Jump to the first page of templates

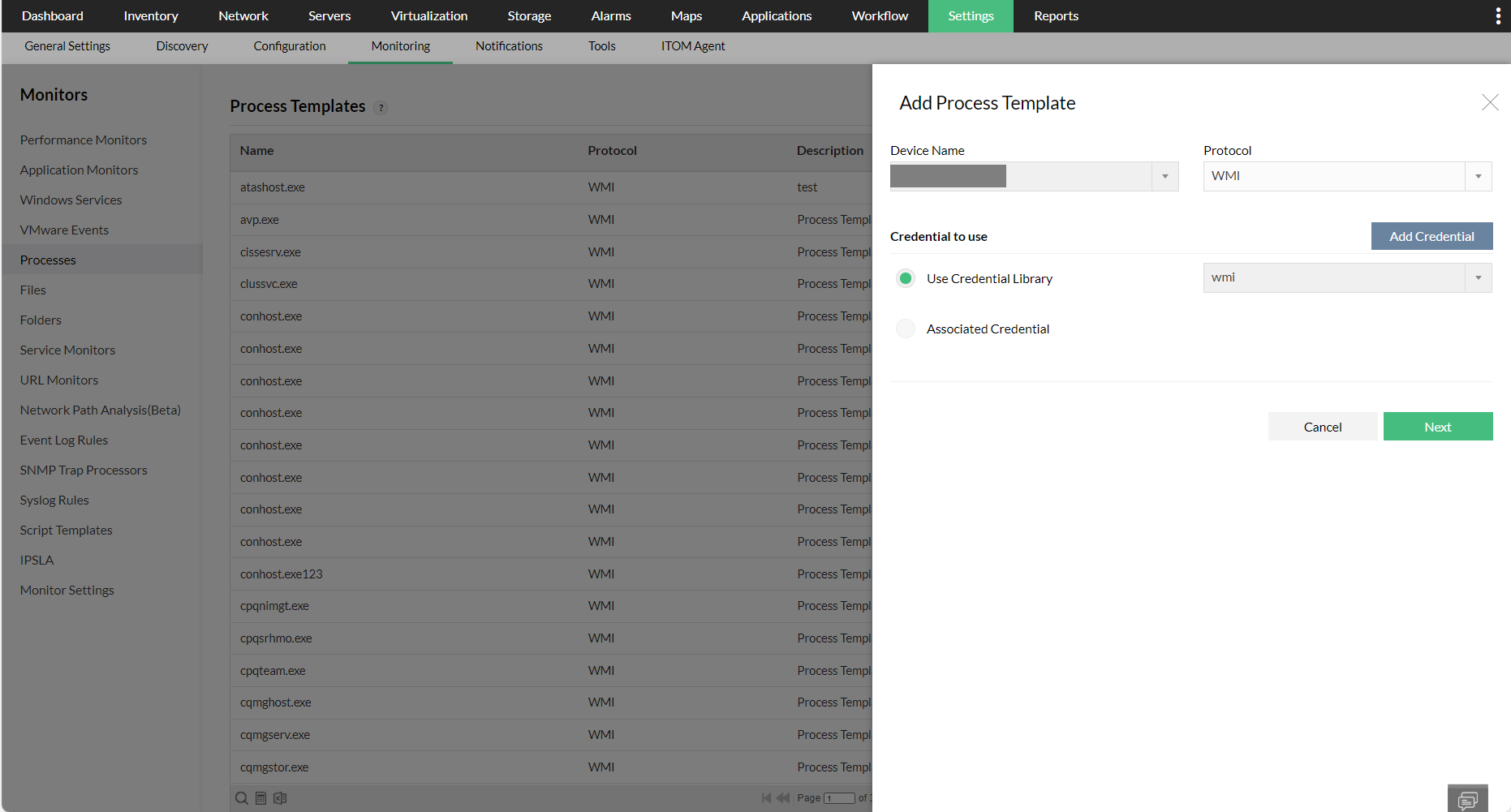[x=766, y=797]
